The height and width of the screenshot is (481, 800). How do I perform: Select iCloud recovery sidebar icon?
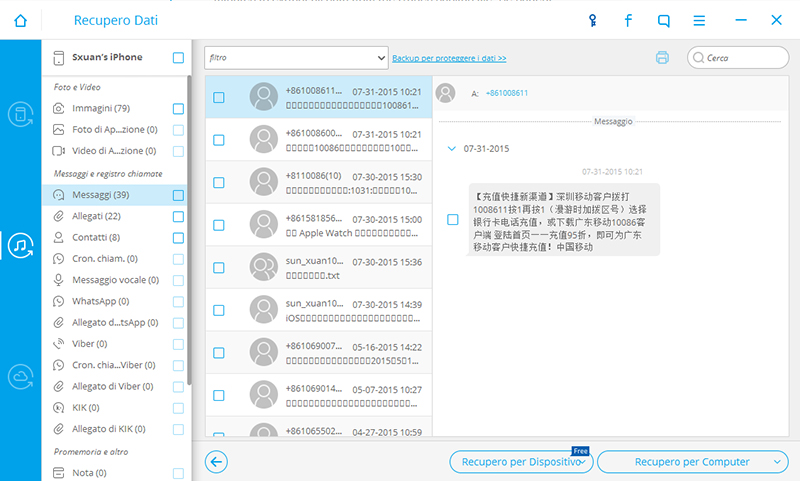pyautogui.click(x=20, y=375)
